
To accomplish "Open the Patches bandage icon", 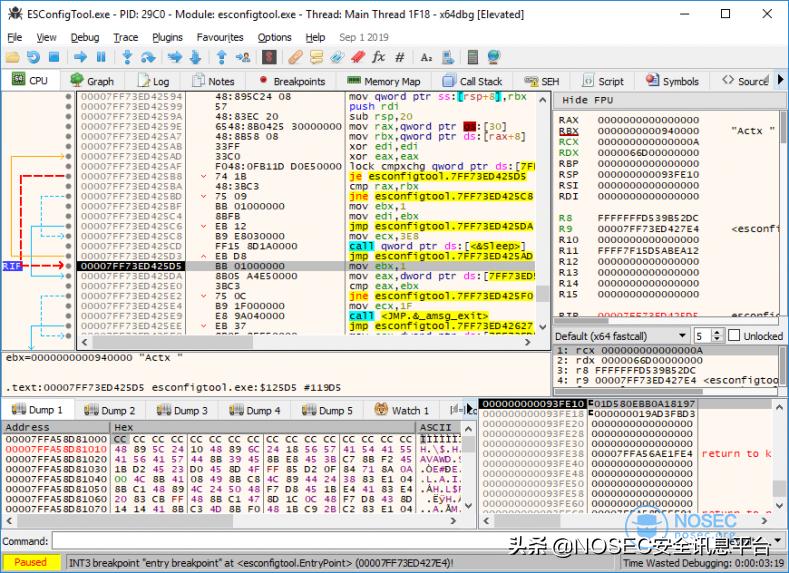I will [296, 57].
